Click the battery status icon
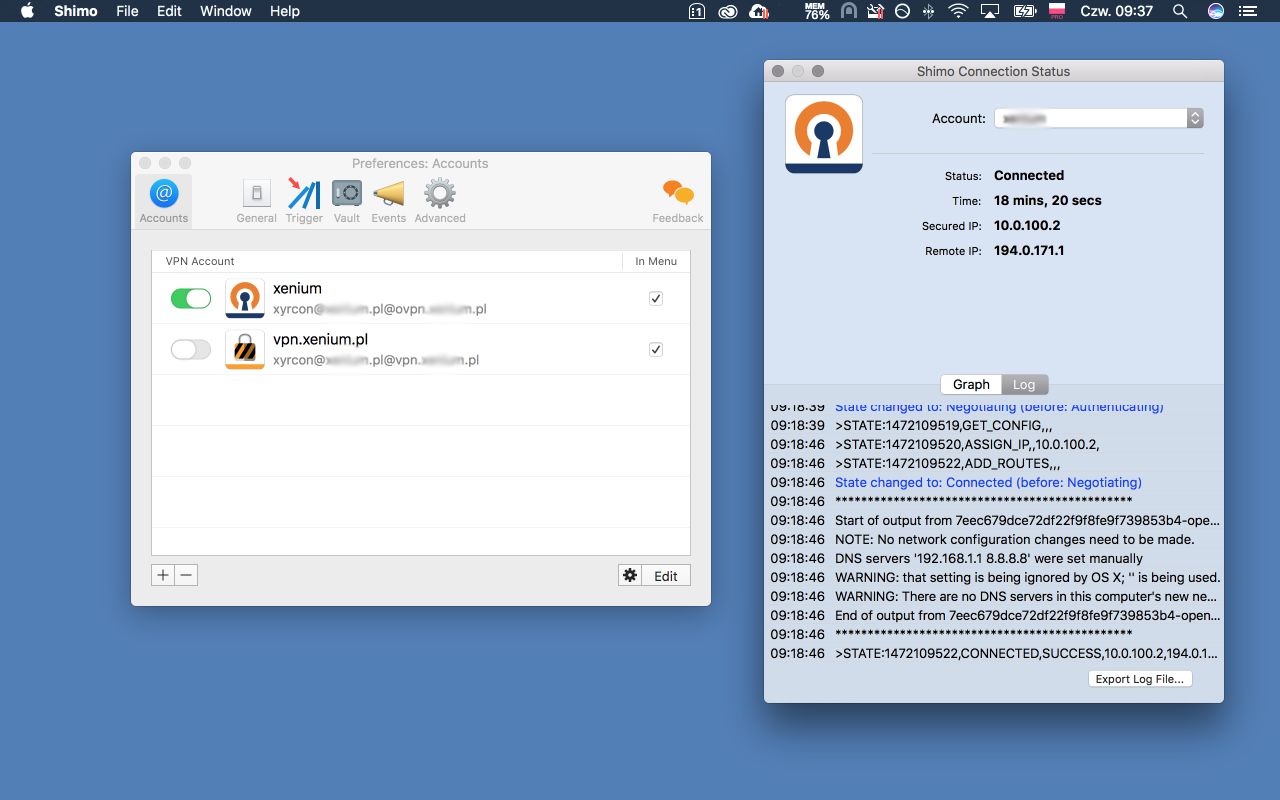Screen dimensions: 1280x800 1024,11
